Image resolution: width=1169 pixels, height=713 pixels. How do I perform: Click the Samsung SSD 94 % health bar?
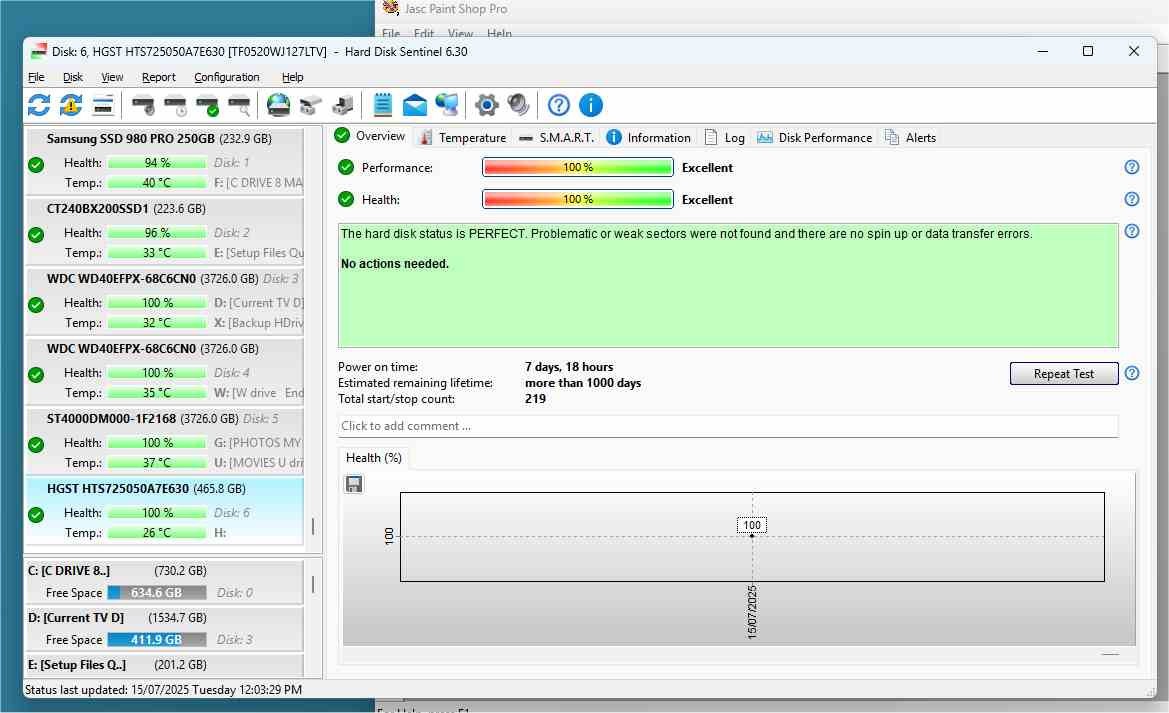click(157, 163)
